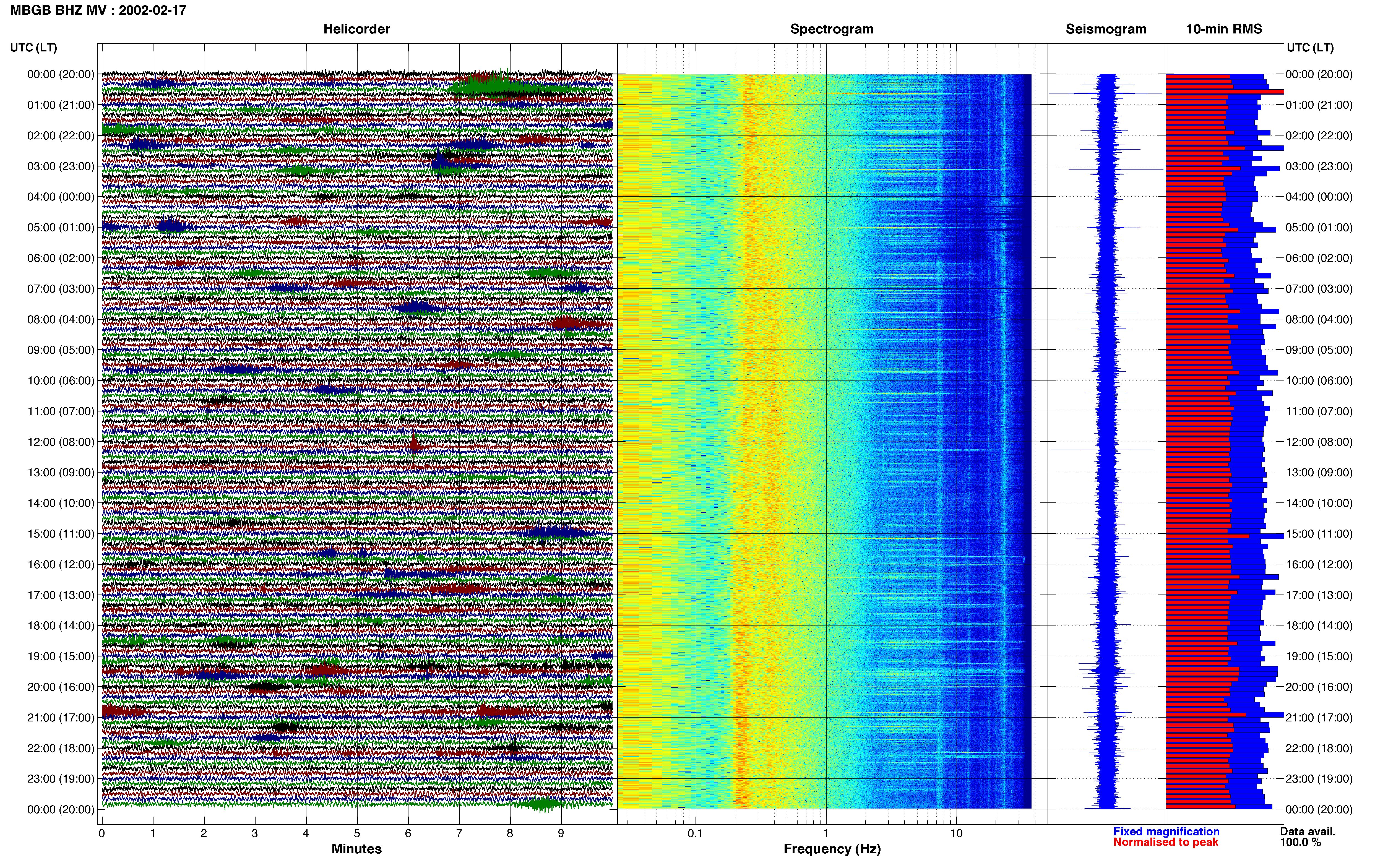The image size is (1388, 868).
Task: Select left time label '00:00 (20:00)' at top
Action: click(x=61, y=74)
